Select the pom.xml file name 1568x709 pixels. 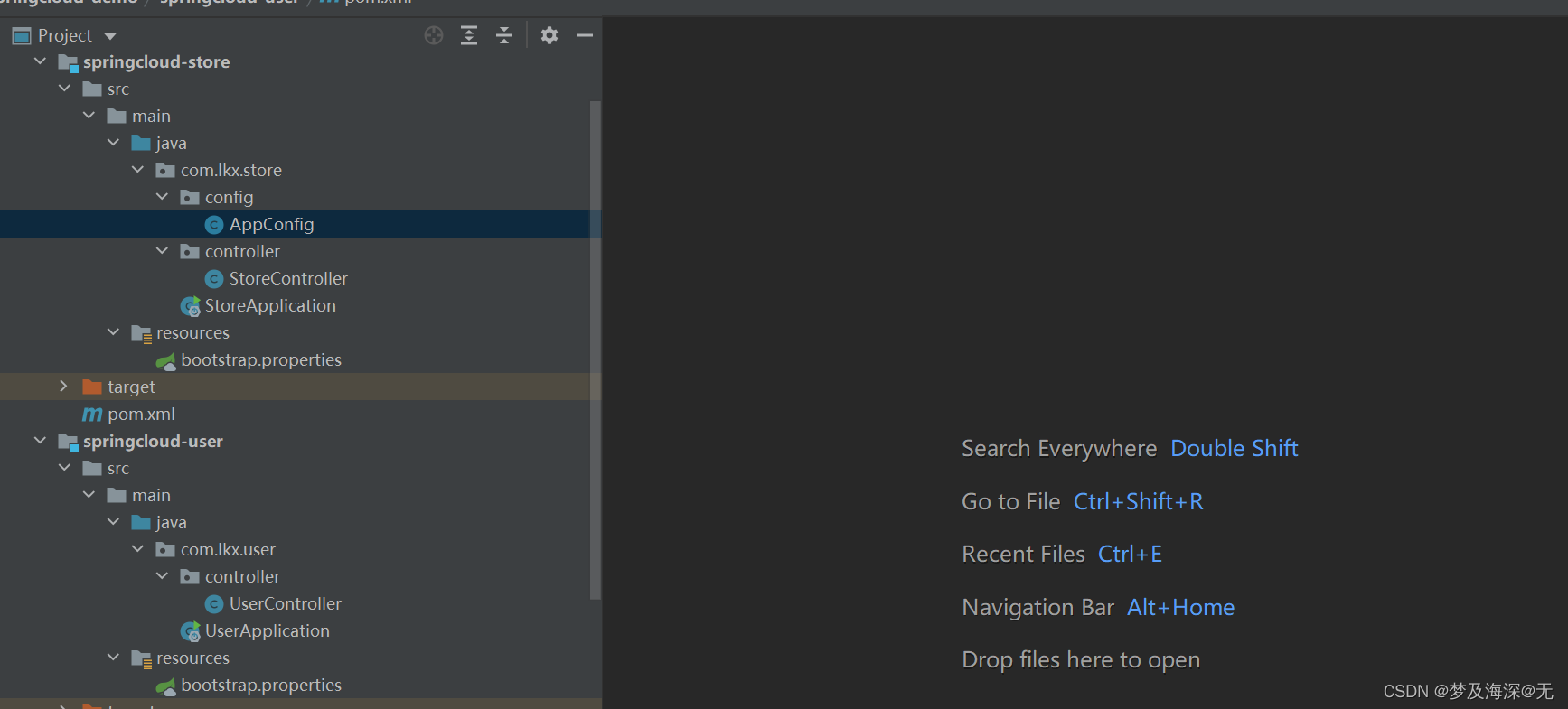point(141,414)
